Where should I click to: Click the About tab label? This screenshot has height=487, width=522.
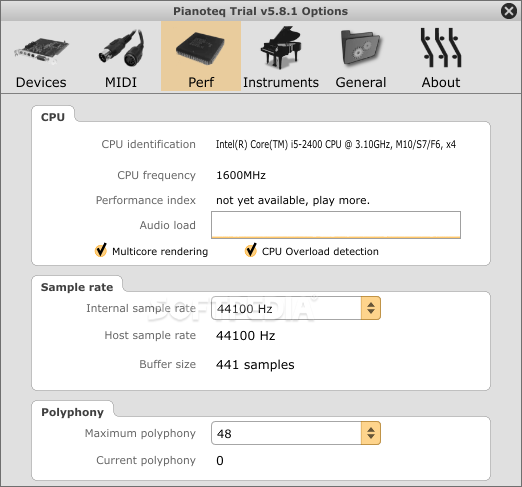(441, 82)
